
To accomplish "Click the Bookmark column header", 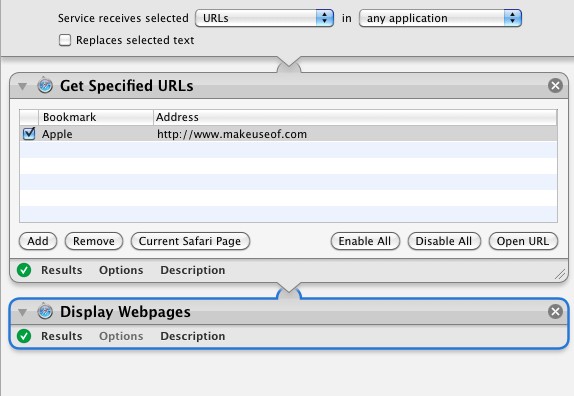I will (96, 117).
